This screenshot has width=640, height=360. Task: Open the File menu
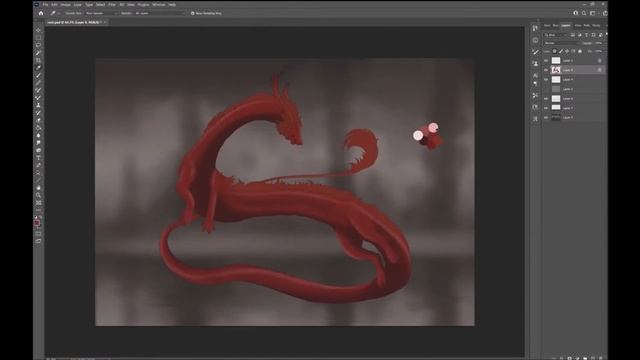pos(45,4)
